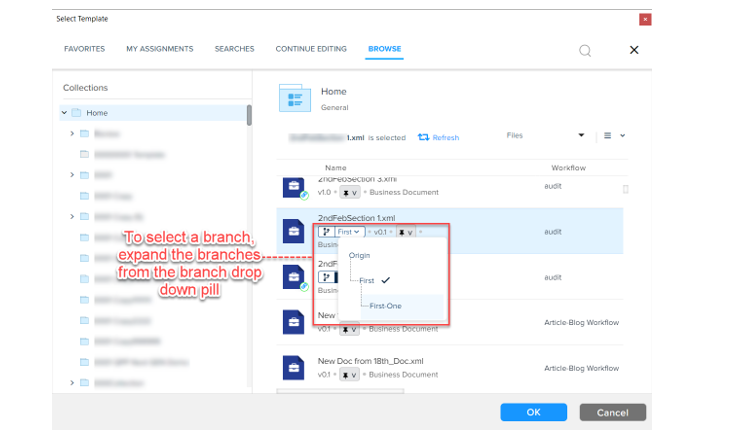Open the Files filter dropdown
729x441 pixels.
click(545, 135)
